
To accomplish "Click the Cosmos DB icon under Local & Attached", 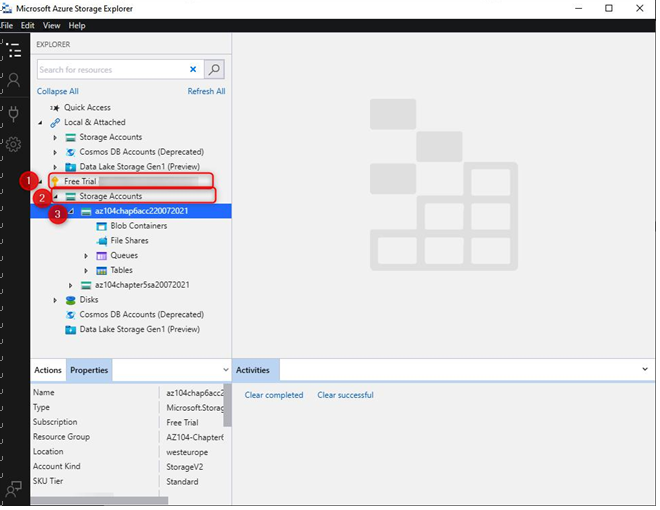I will pyautogui.click(x=71, y=152).
